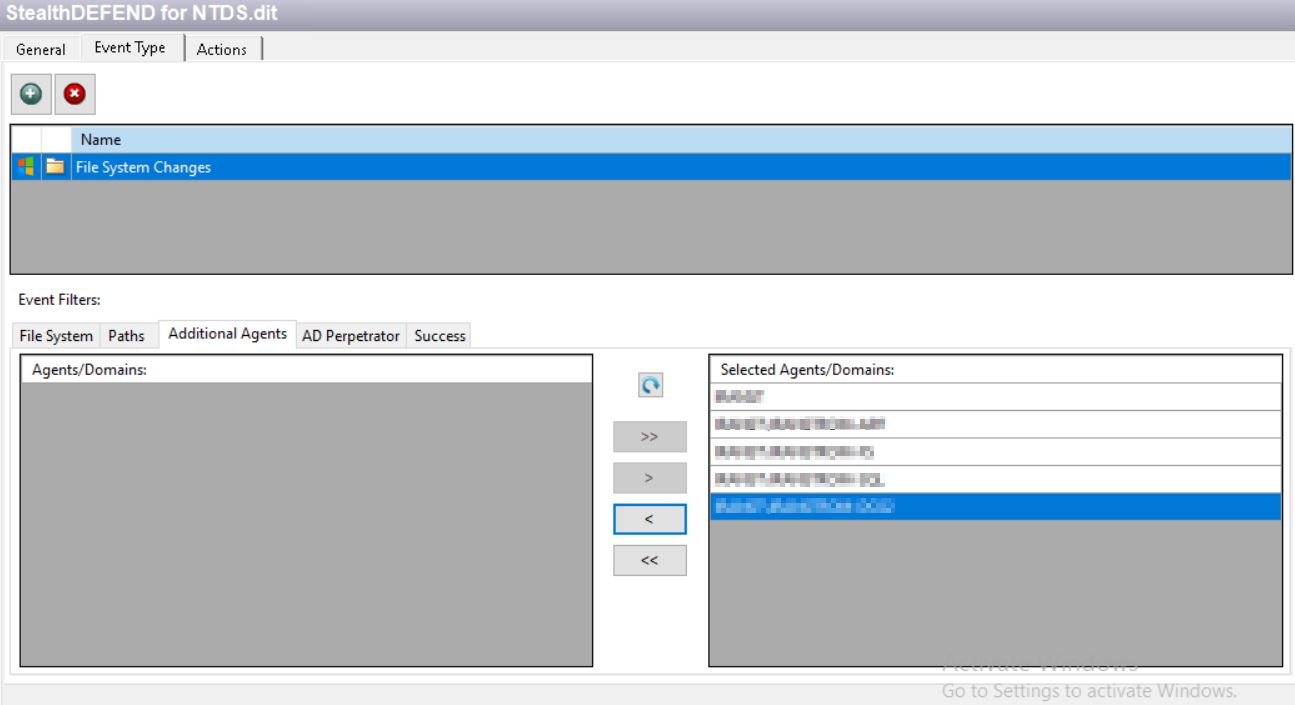Select the first entry in Selected Agents/Domains
This screenshot has height=705, width=1295.
pyautogui.click(x=995, y=397)
